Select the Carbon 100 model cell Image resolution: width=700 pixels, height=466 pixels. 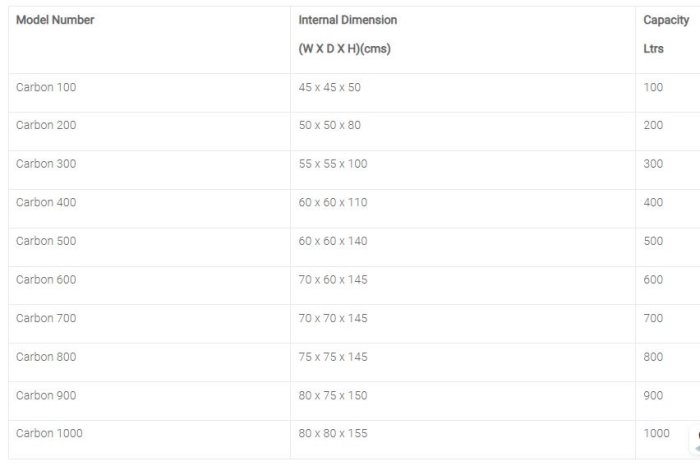46,88
